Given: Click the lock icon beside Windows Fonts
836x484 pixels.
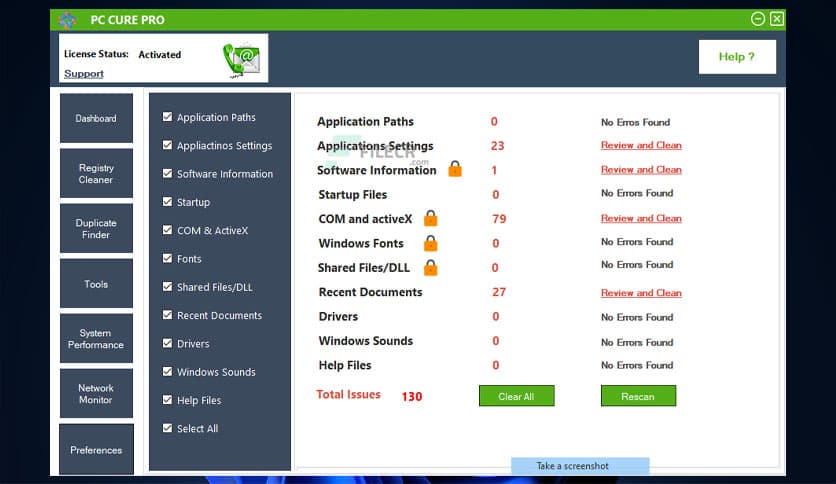Looking at the screenshot, I should tap(430, 243).
